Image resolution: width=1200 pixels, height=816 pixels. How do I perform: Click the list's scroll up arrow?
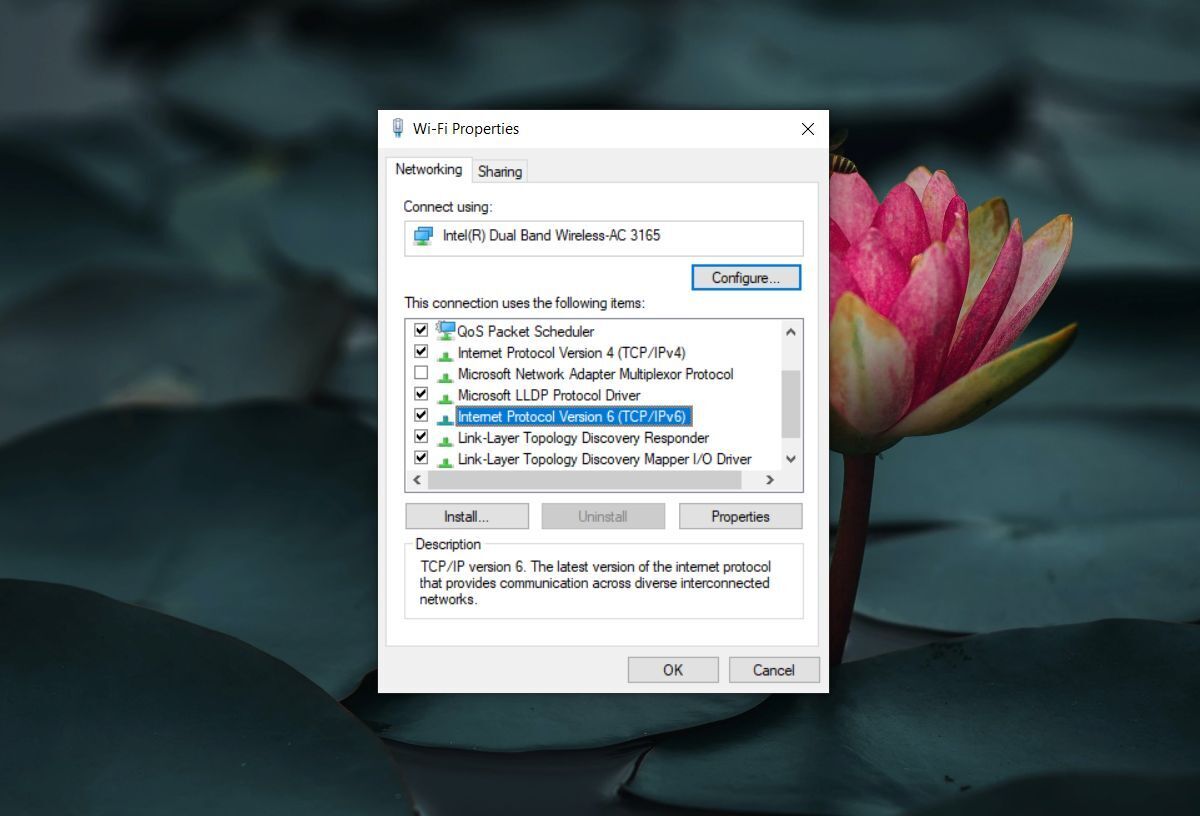coord(790,332)
